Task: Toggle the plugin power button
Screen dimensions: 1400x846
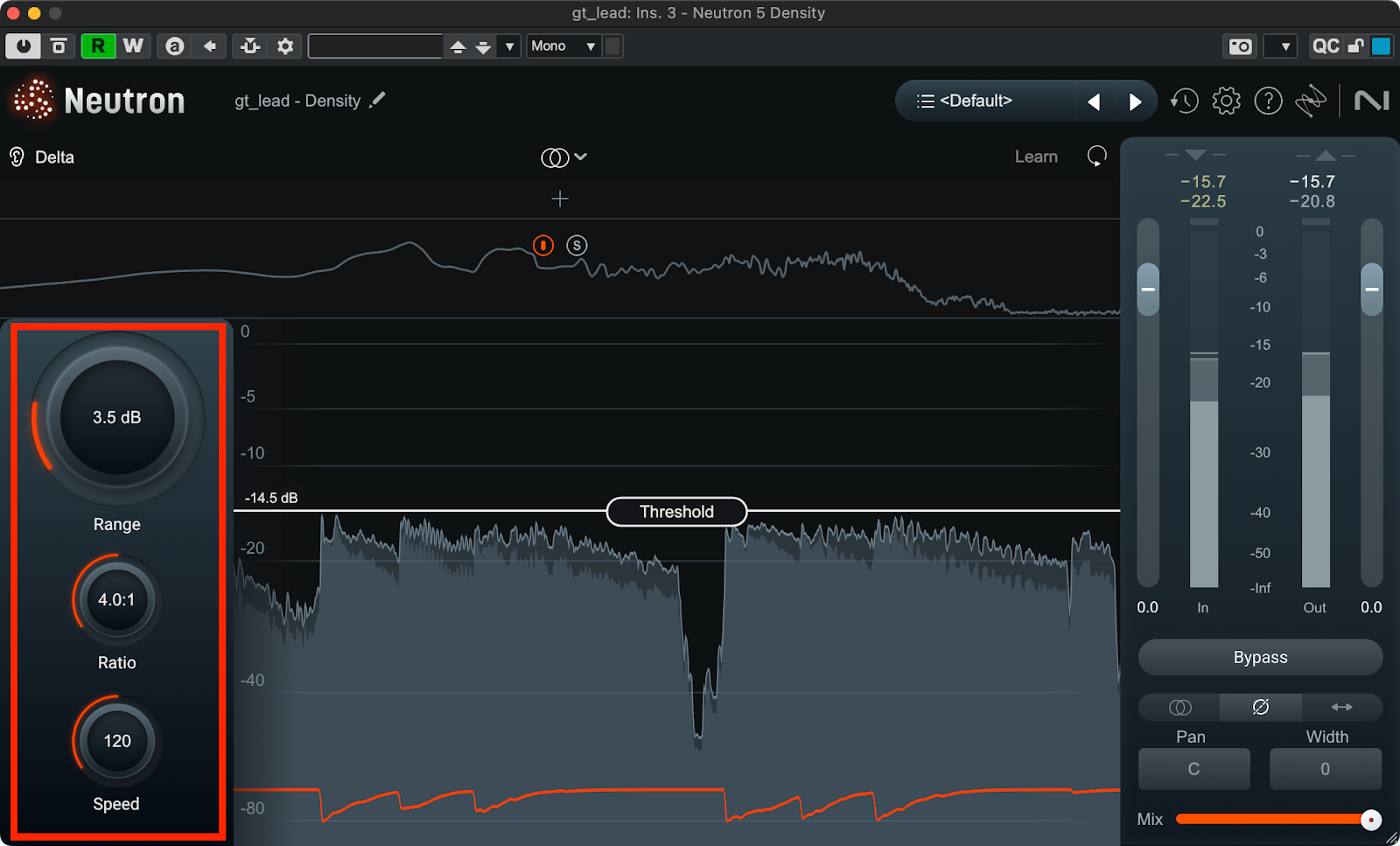Action: [23, 46]
